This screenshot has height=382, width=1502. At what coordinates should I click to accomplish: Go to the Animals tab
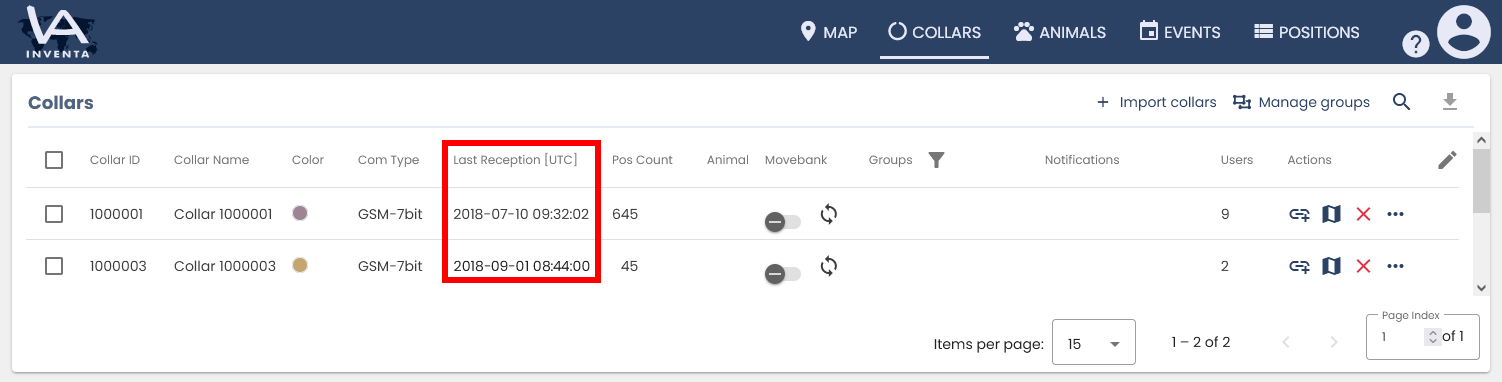click(1060, 32)
